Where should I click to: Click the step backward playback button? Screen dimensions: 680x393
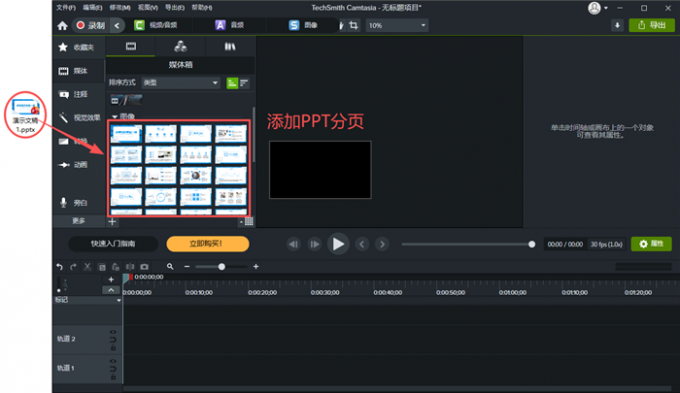click(x=294, y=244)
